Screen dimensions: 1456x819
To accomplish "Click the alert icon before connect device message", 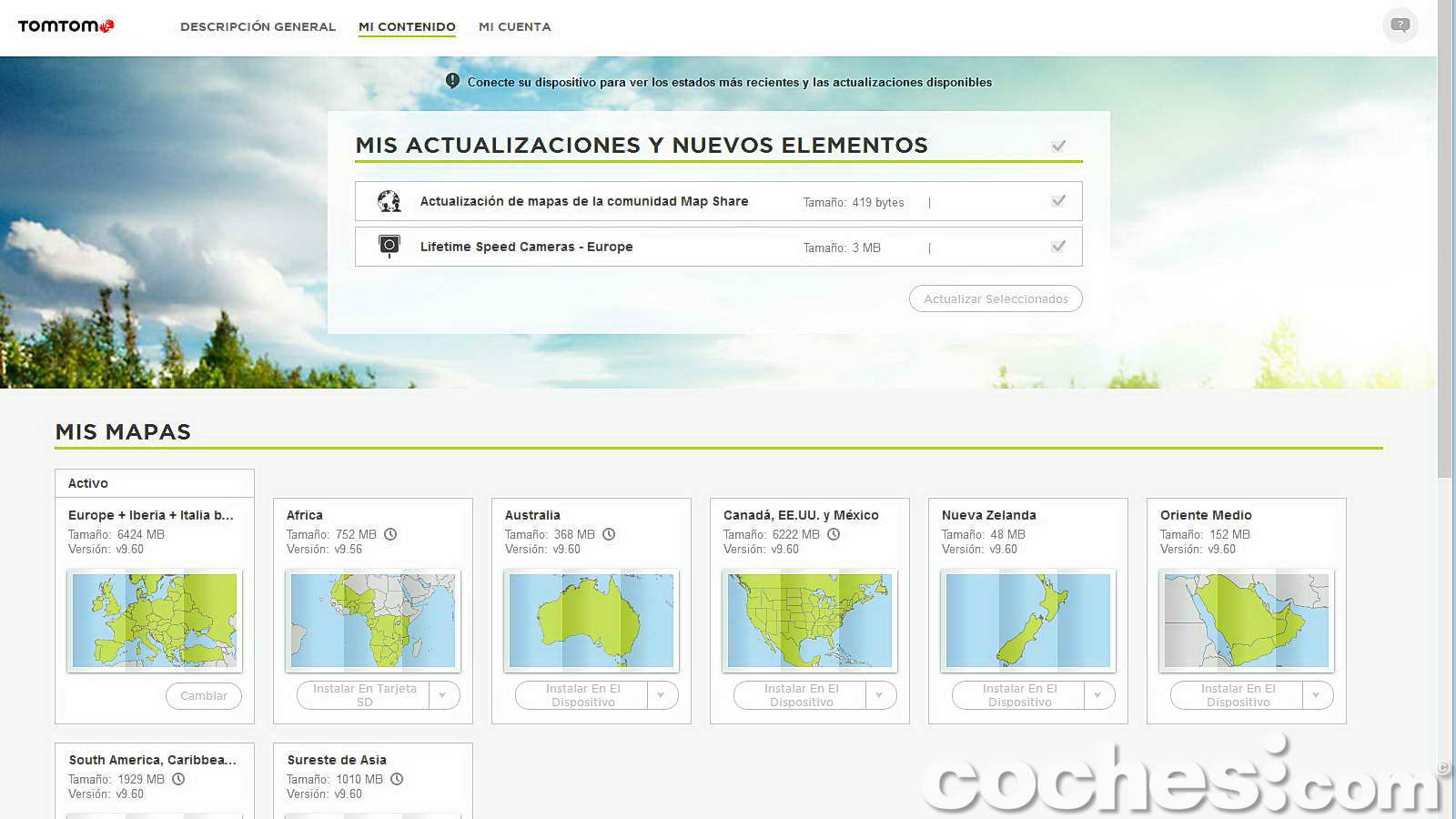I will pyautogui.click(x=452, y=81).
